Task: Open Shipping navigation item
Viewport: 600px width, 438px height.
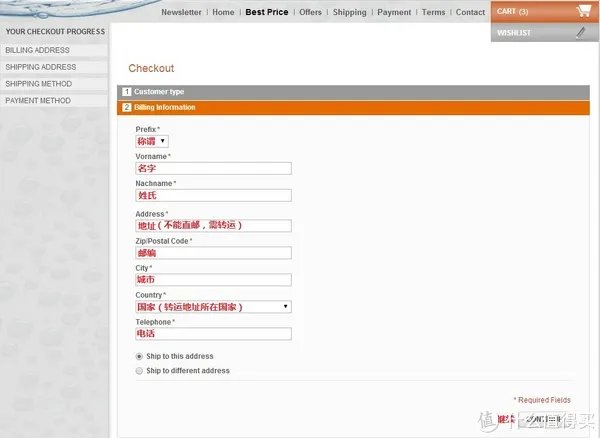Action: tap(349, 12)
